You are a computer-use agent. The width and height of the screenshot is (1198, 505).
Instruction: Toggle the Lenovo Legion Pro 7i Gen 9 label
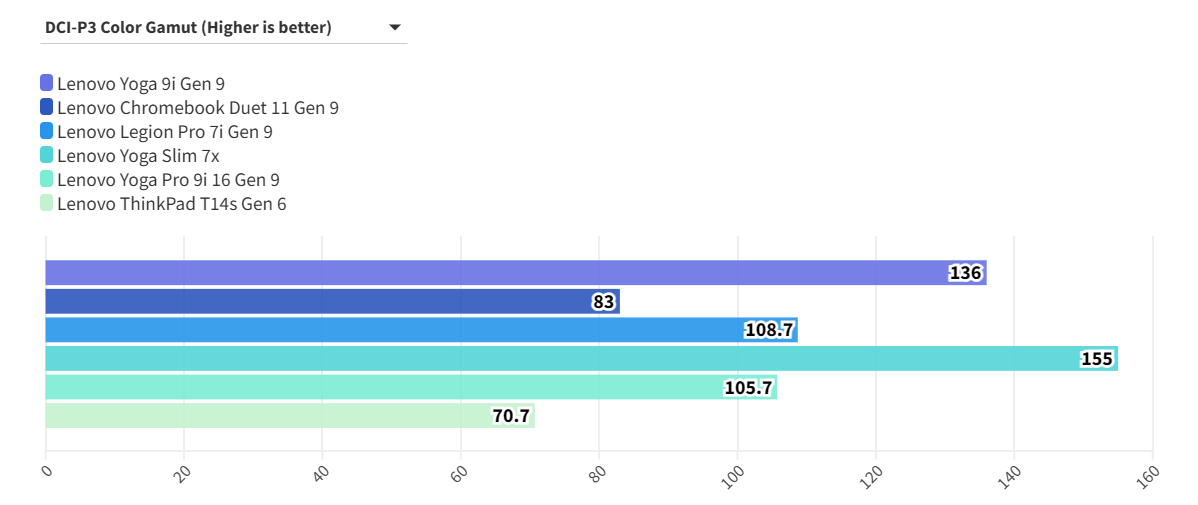[x=165, y=131]
